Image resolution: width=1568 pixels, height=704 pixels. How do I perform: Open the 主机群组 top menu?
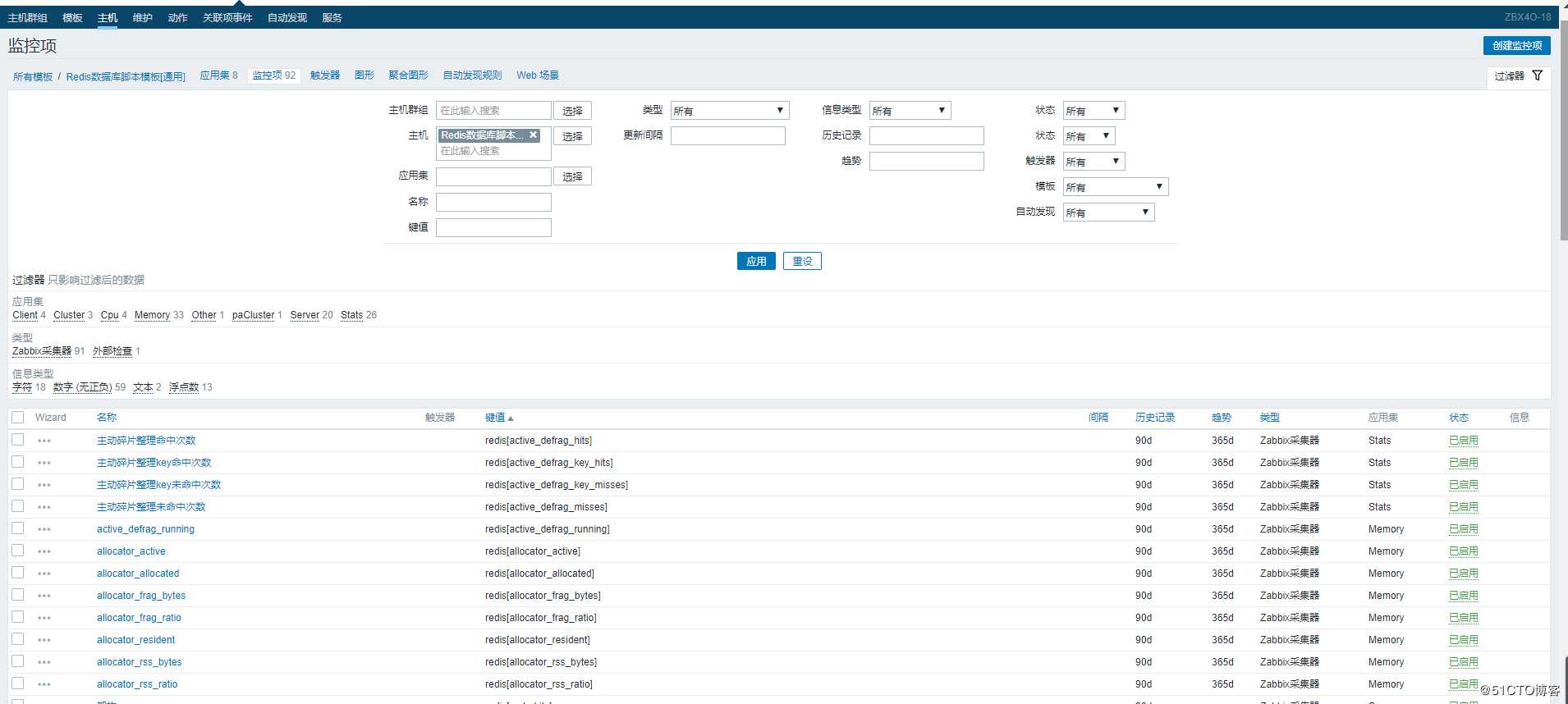(x=28, y=17)
